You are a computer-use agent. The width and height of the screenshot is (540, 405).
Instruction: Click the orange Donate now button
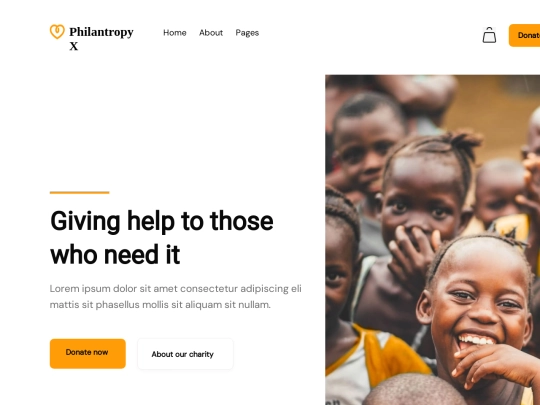(88, 354)
